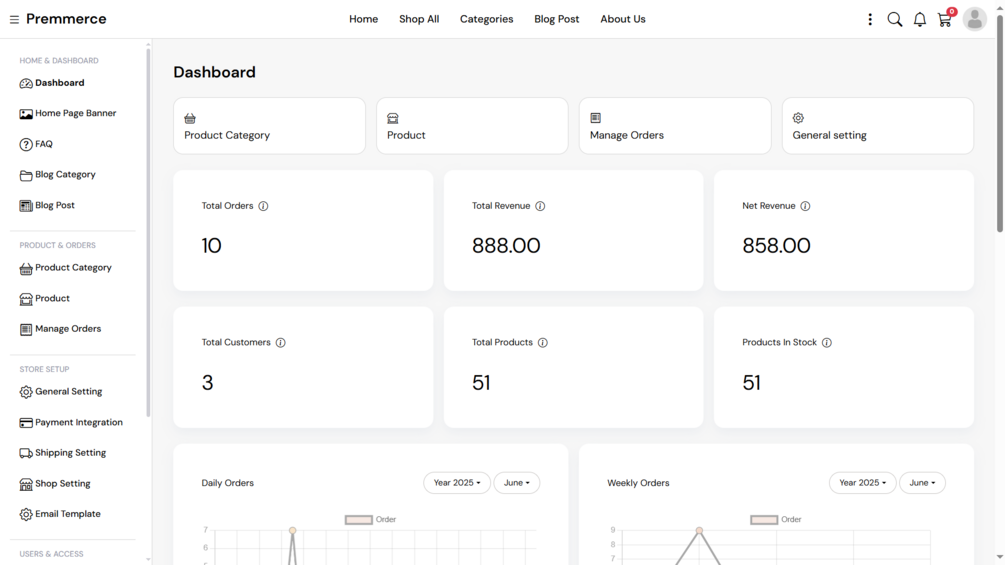Click the sidebar Blog Post icon

[x=26, y=206]
